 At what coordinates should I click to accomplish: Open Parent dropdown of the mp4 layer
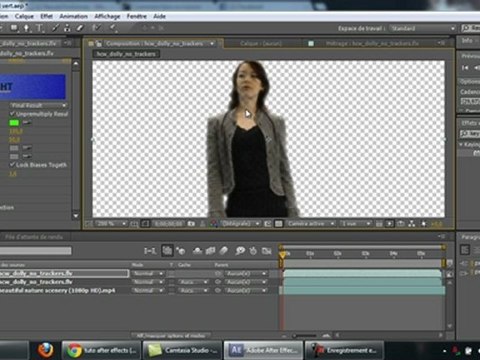[246, 291]
